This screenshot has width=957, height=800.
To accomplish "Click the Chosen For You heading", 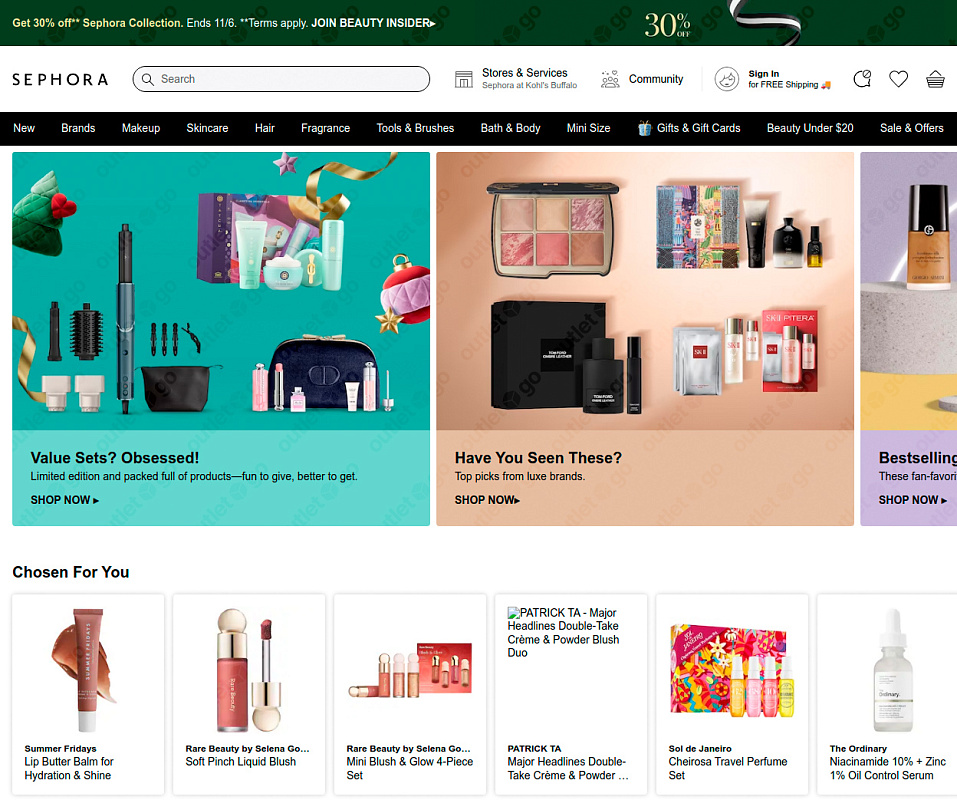I will point(71,572).
